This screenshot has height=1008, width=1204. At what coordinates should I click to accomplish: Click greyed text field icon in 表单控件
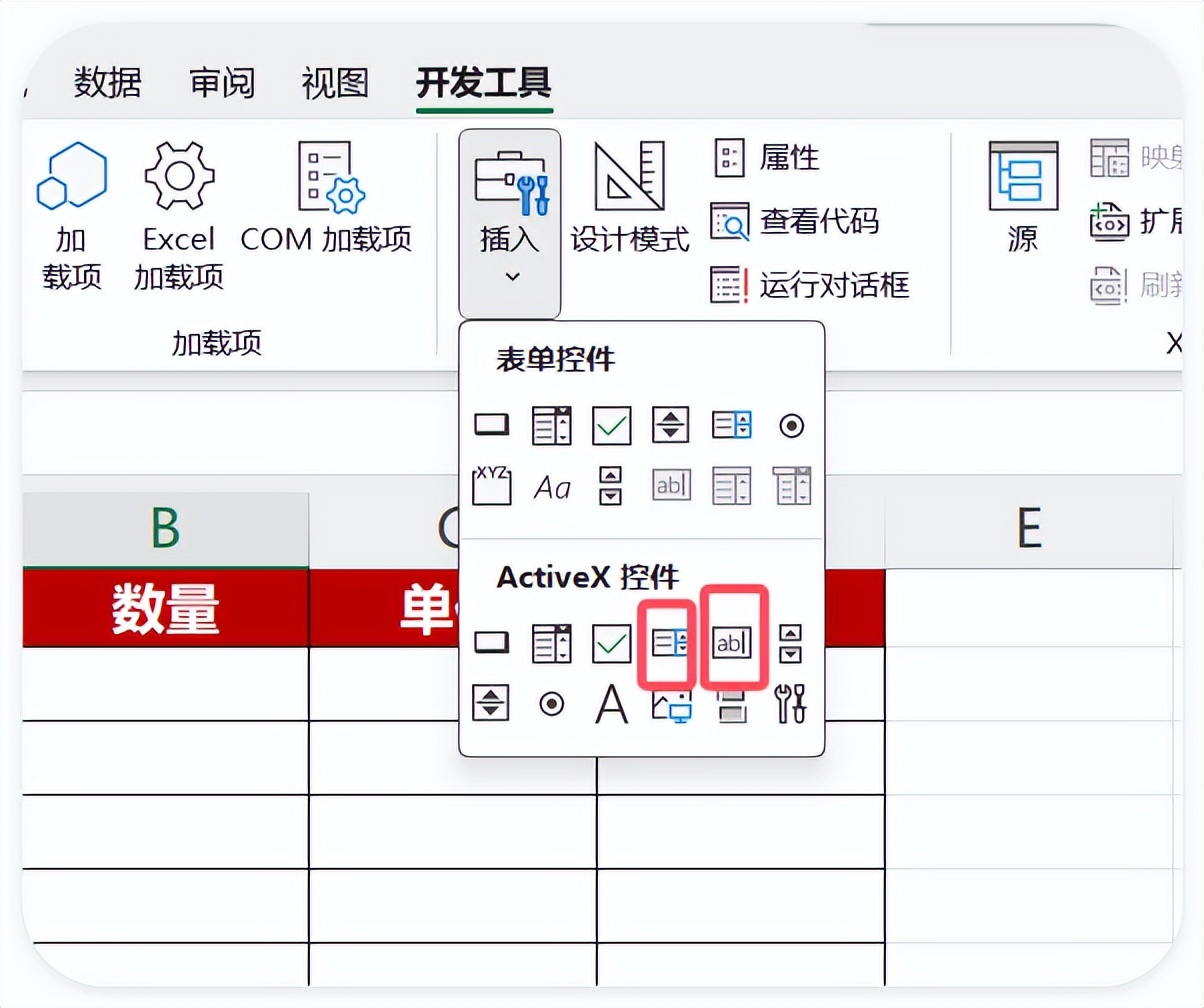(671, 486)
